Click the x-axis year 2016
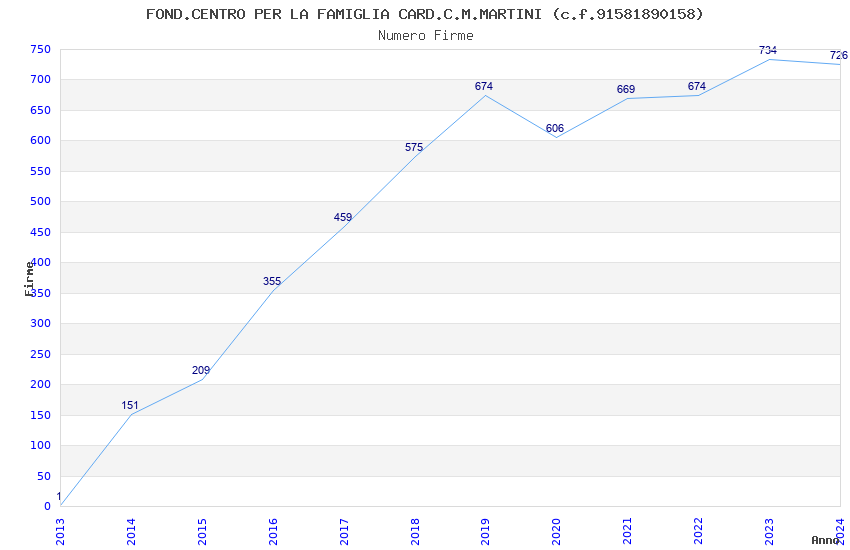The image size is (850, 550). pyautogui.click(x=273, y=532)
